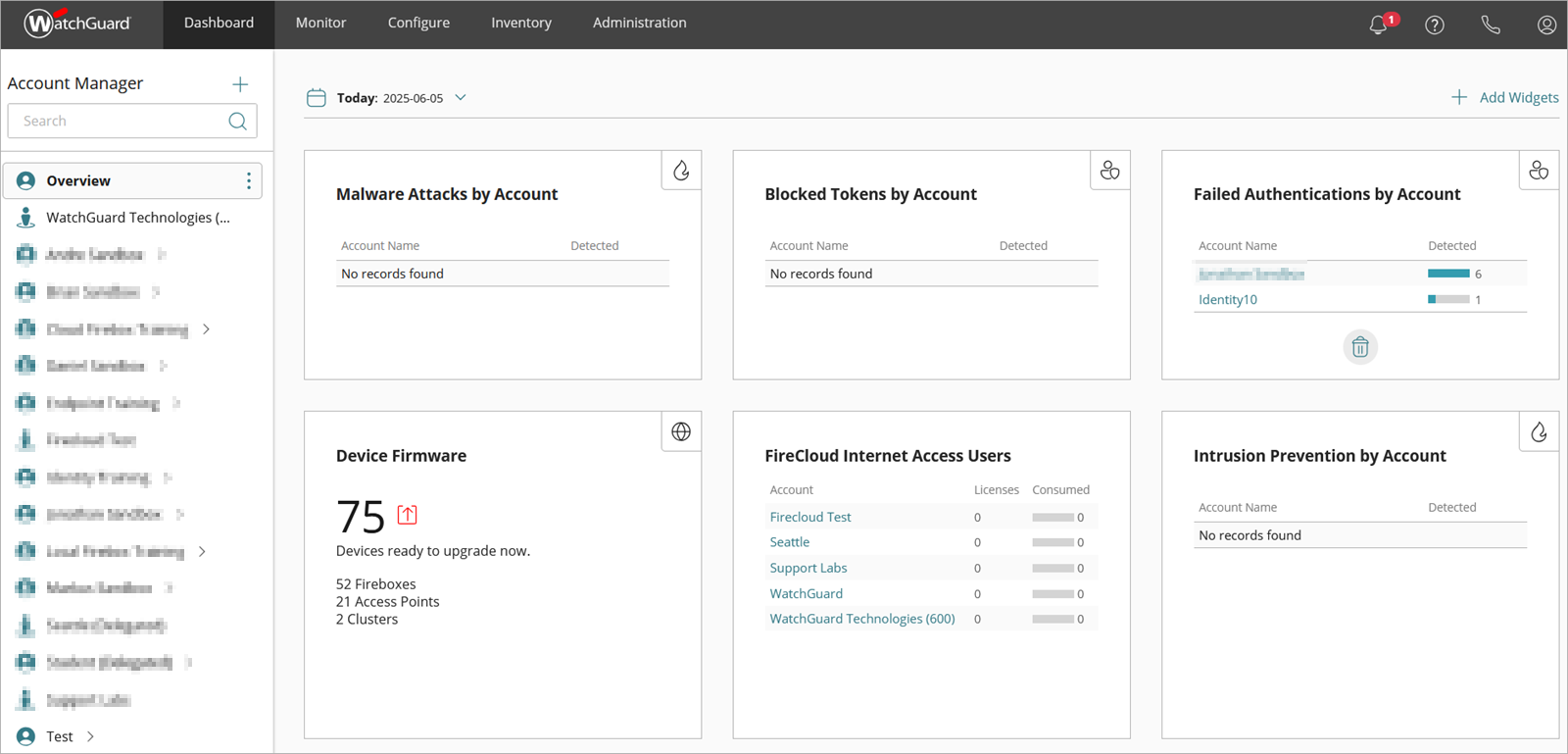Click the phone support icon
The width and height of the screenshot is (1568, 754).
click(x=1491, y=25)
